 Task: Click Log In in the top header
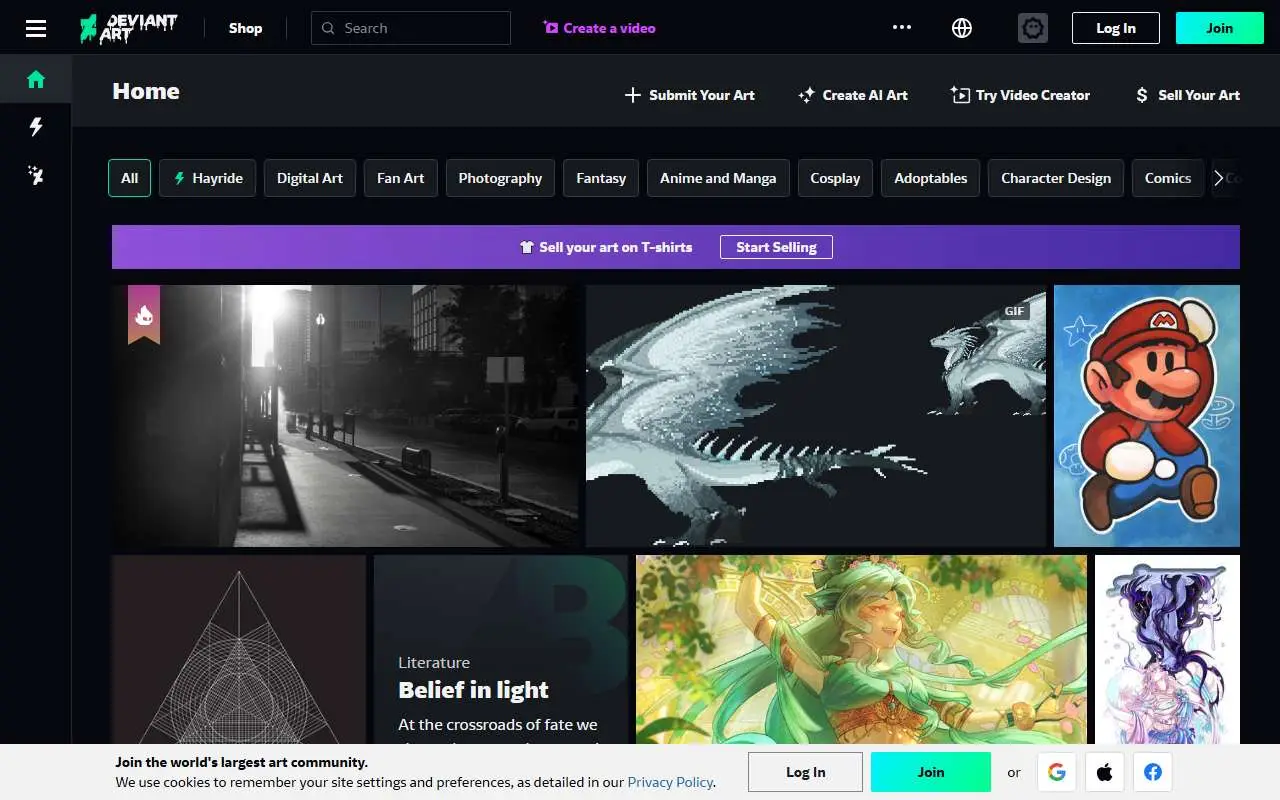pos(1116,28)
